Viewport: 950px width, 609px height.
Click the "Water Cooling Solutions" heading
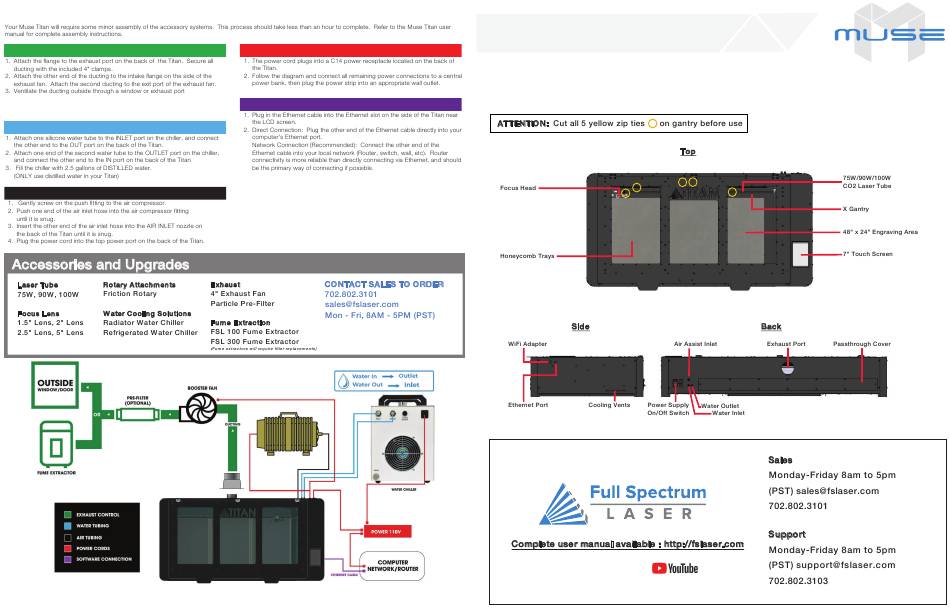tap(147, 313)
